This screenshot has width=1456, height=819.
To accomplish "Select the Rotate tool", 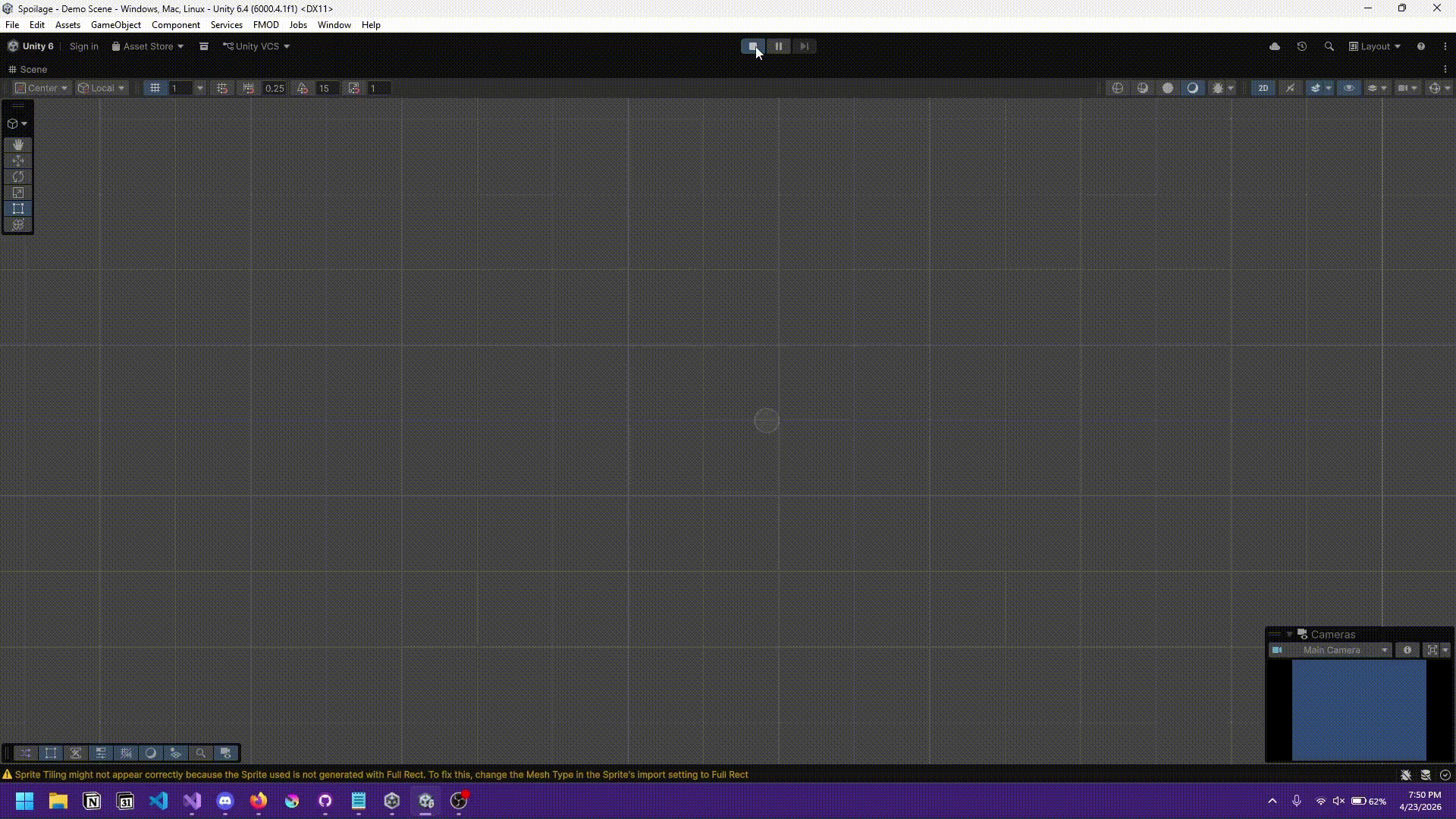I will click(x=18, y=177).
